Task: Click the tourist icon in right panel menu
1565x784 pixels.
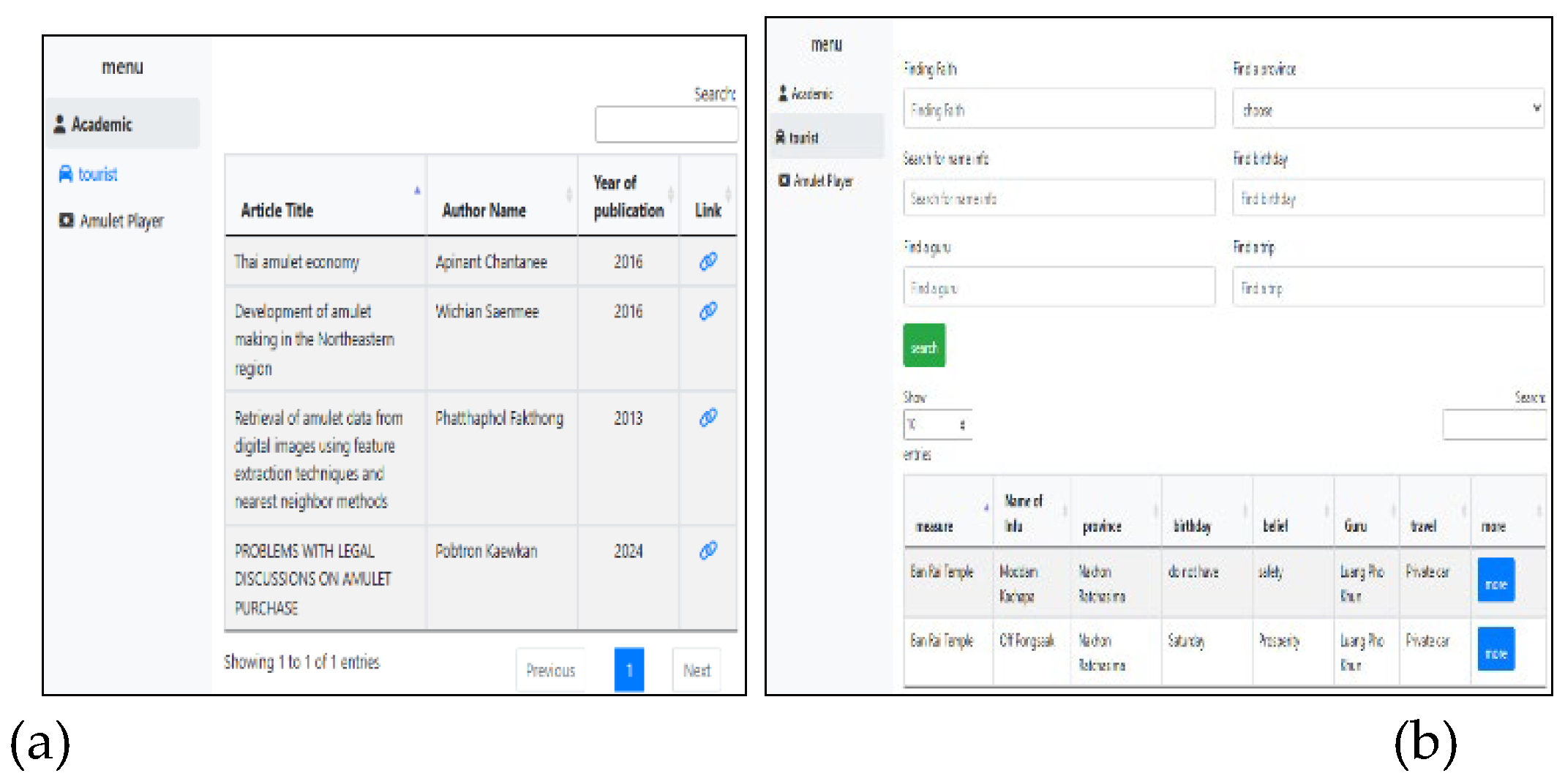Action: coord(781,137)
